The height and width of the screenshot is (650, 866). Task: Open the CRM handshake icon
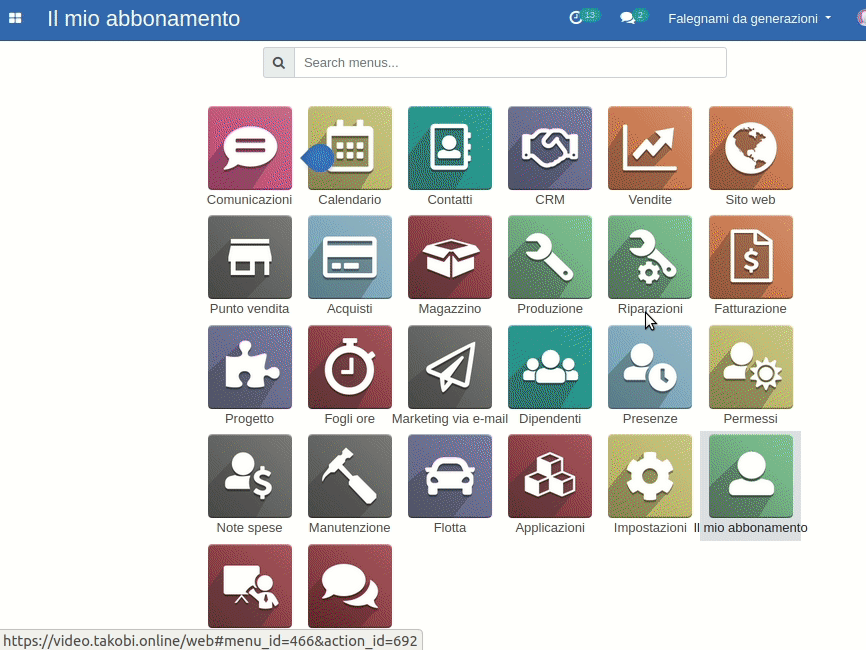pos(550,148)
